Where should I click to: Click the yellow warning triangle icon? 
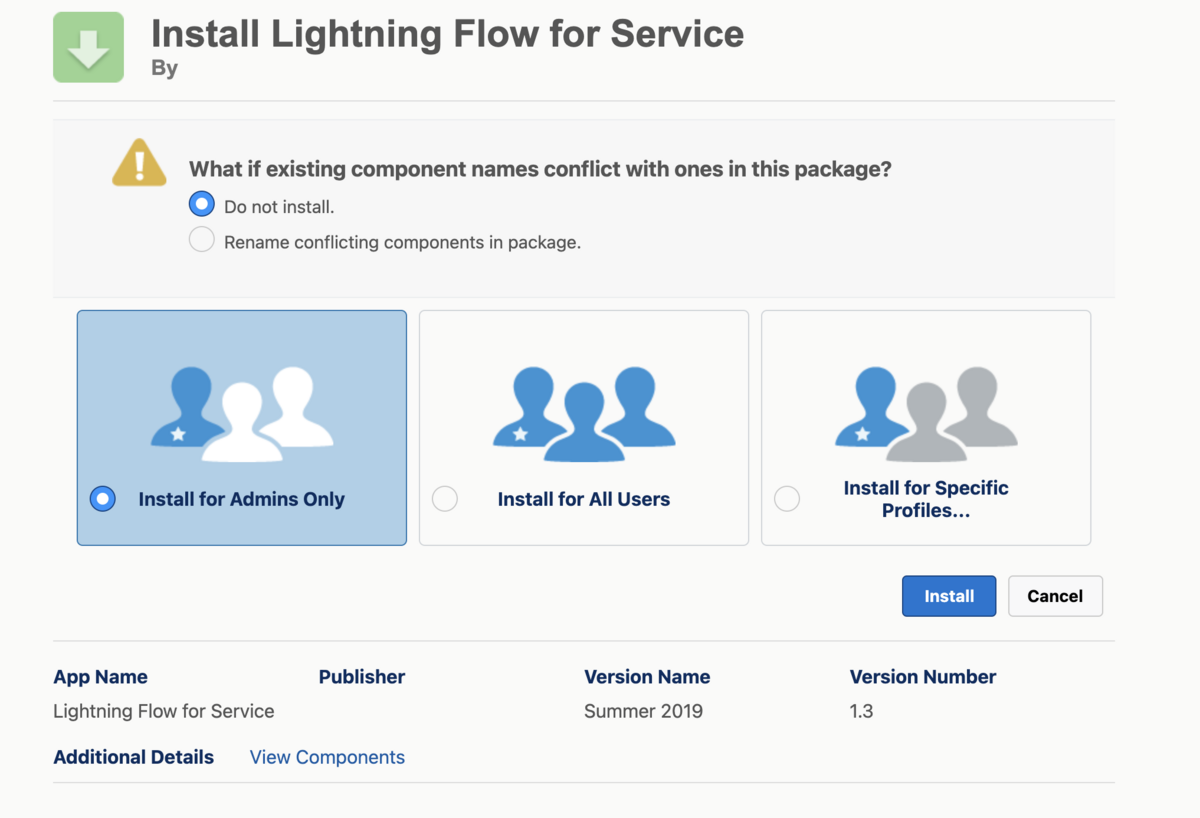(x=139, y=162)
